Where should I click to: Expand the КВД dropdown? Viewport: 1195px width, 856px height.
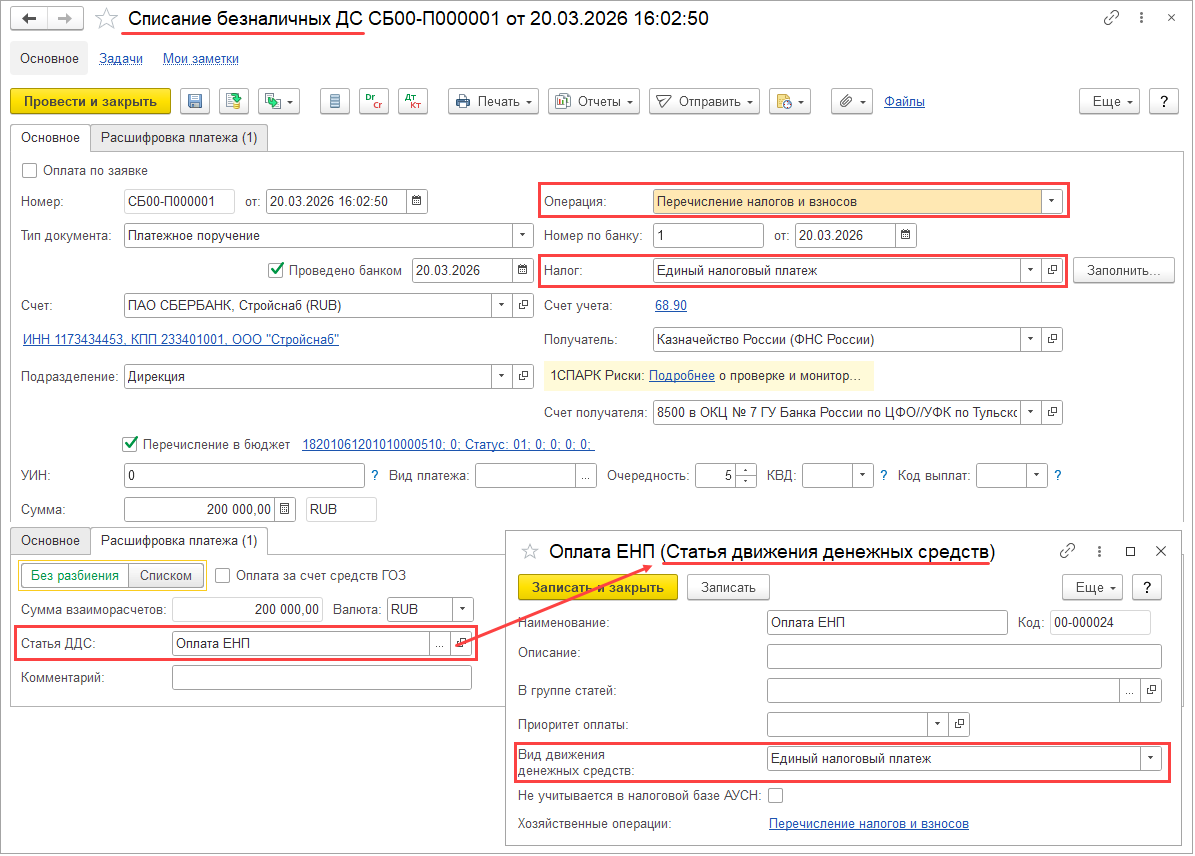click(x=862, y=475)
